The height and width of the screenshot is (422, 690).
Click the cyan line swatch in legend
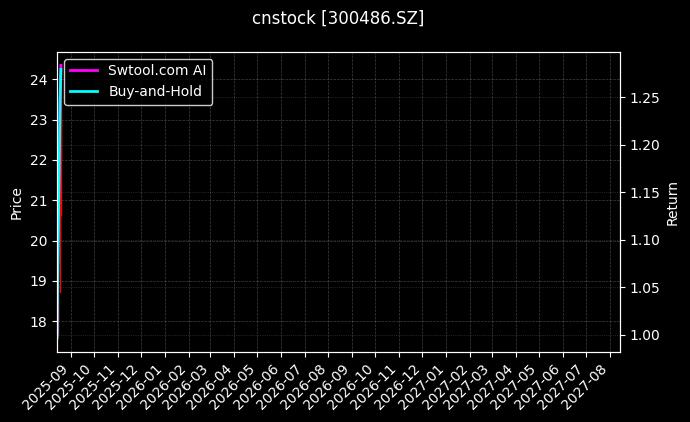click(84, 91)
